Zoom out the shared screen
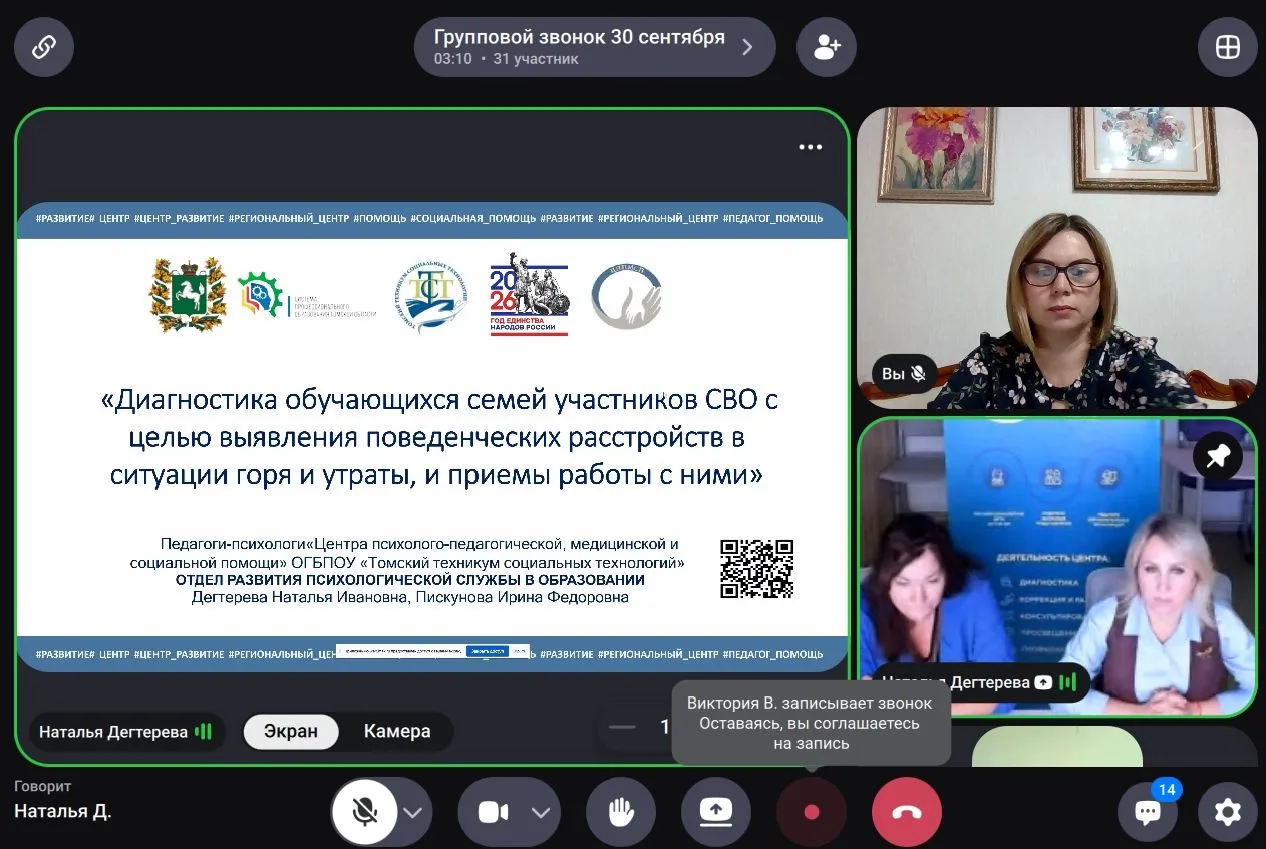1266x849 pixels. coord(622,727)
